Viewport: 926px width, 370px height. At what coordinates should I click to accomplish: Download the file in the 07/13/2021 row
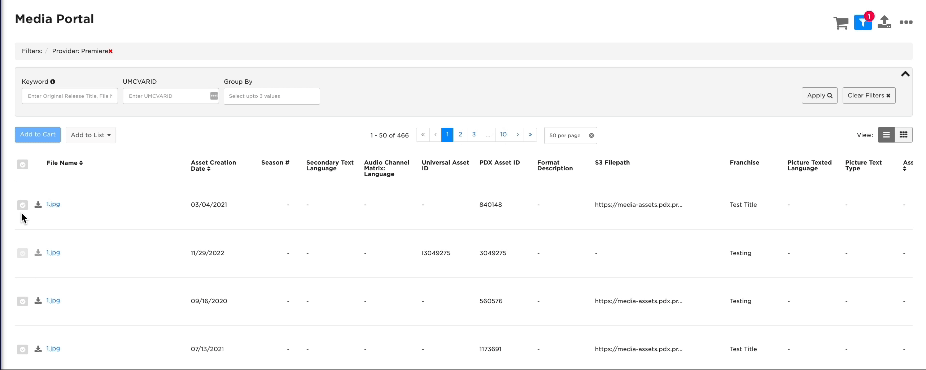pos(38,349)
